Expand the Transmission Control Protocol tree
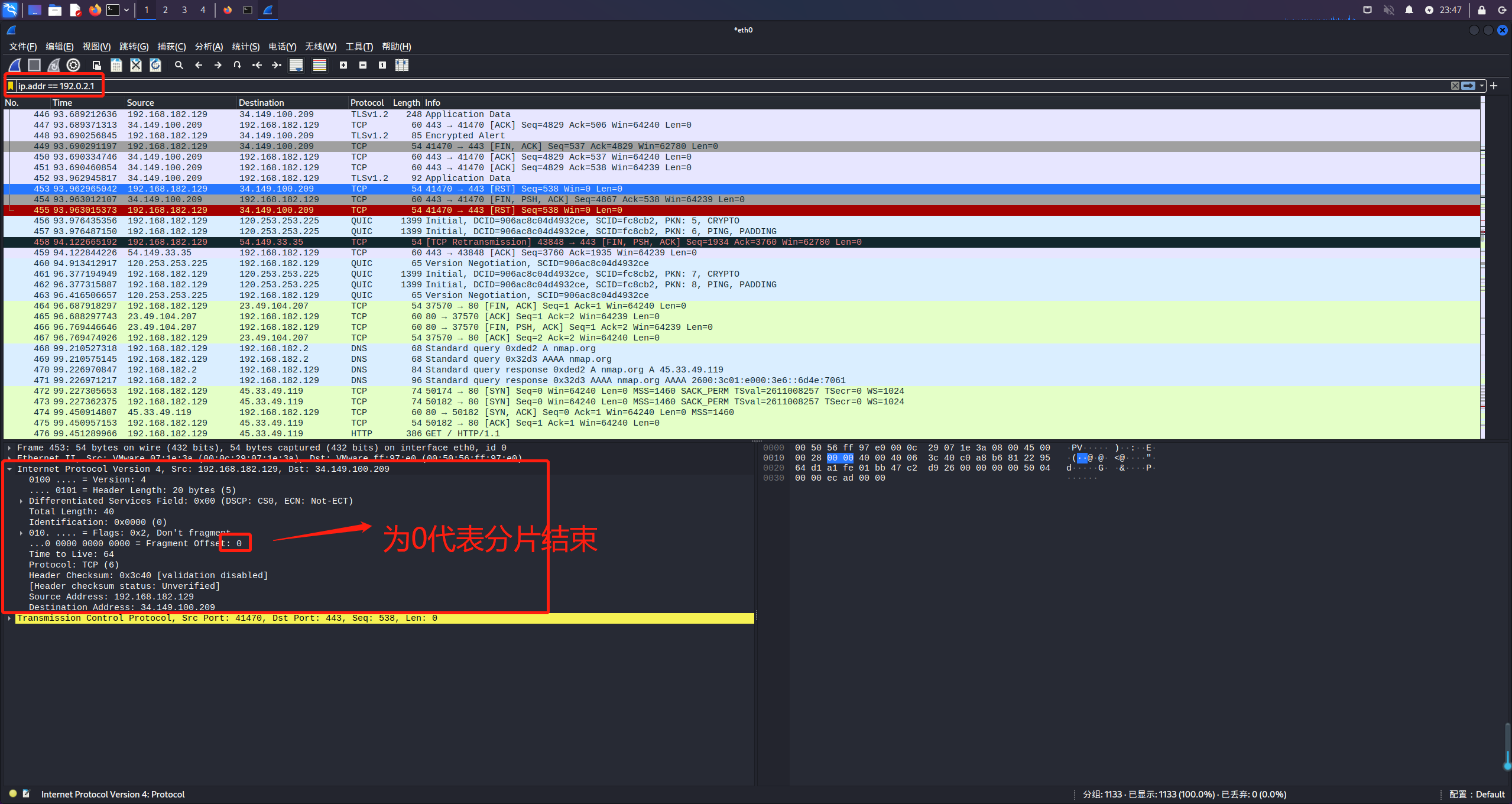The height and width of the screenshot is (804, 1512). point(9,618)
